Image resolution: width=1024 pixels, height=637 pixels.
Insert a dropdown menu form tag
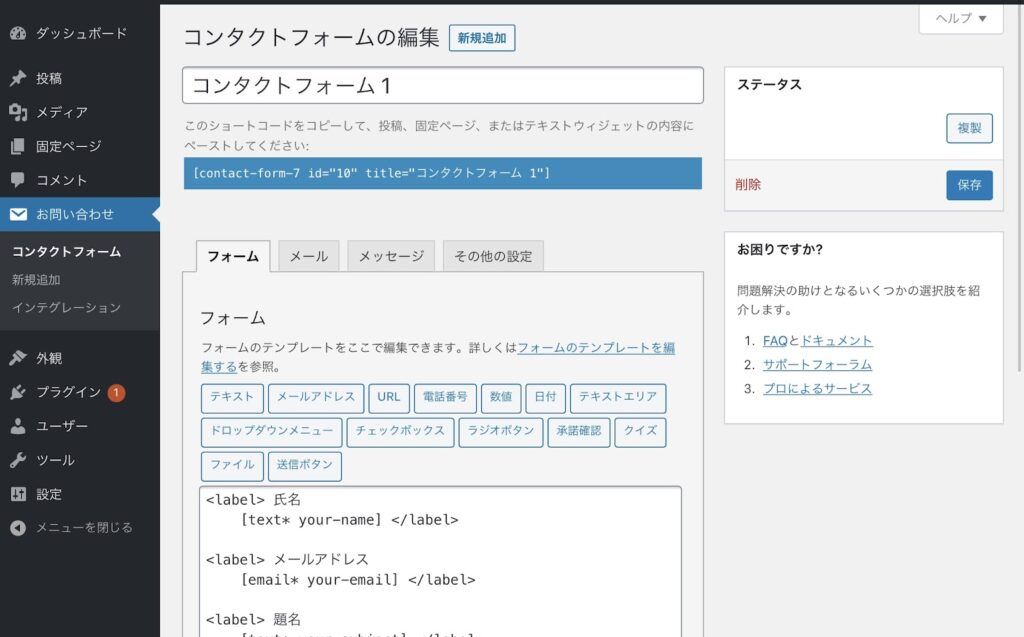[271, 432]
